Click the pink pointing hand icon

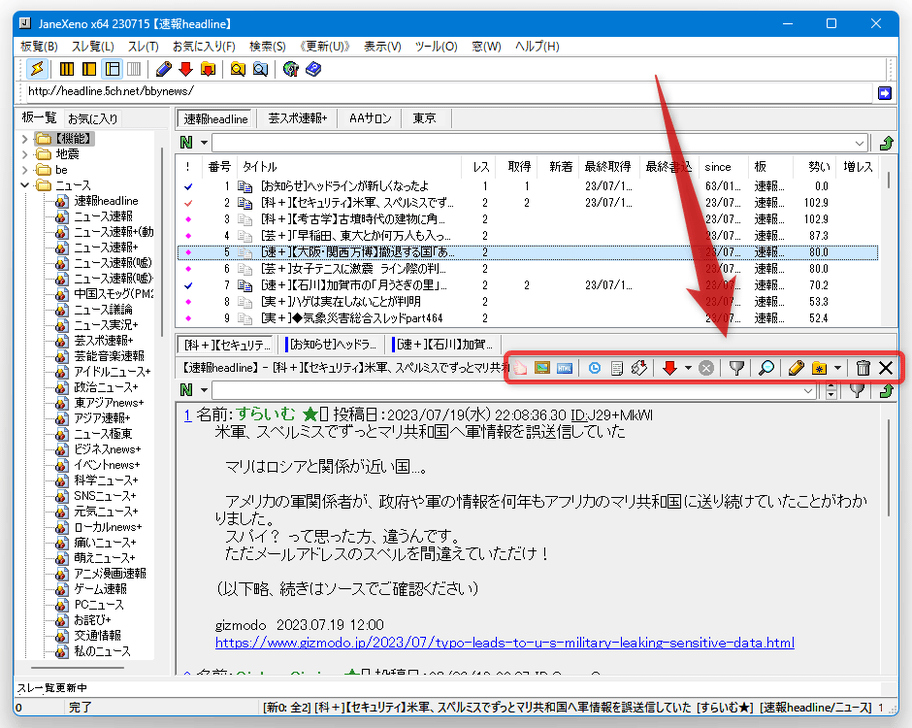[x=520, y=367]
